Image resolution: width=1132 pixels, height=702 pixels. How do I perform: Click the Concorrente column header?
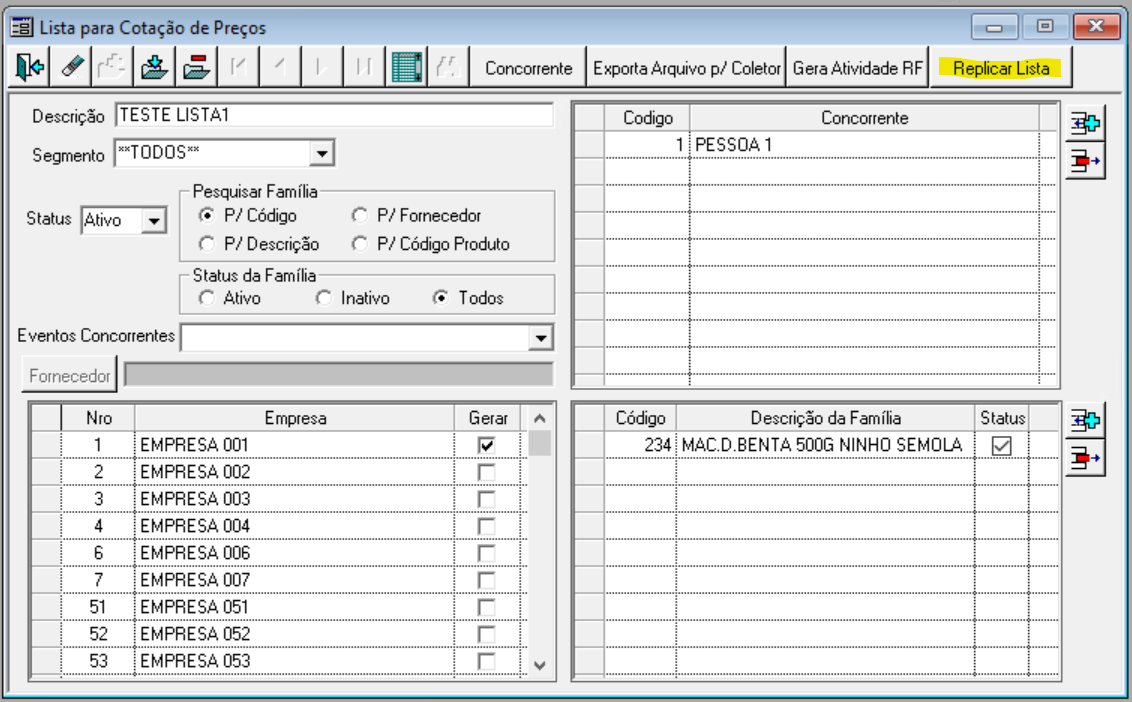click(864, 118)
